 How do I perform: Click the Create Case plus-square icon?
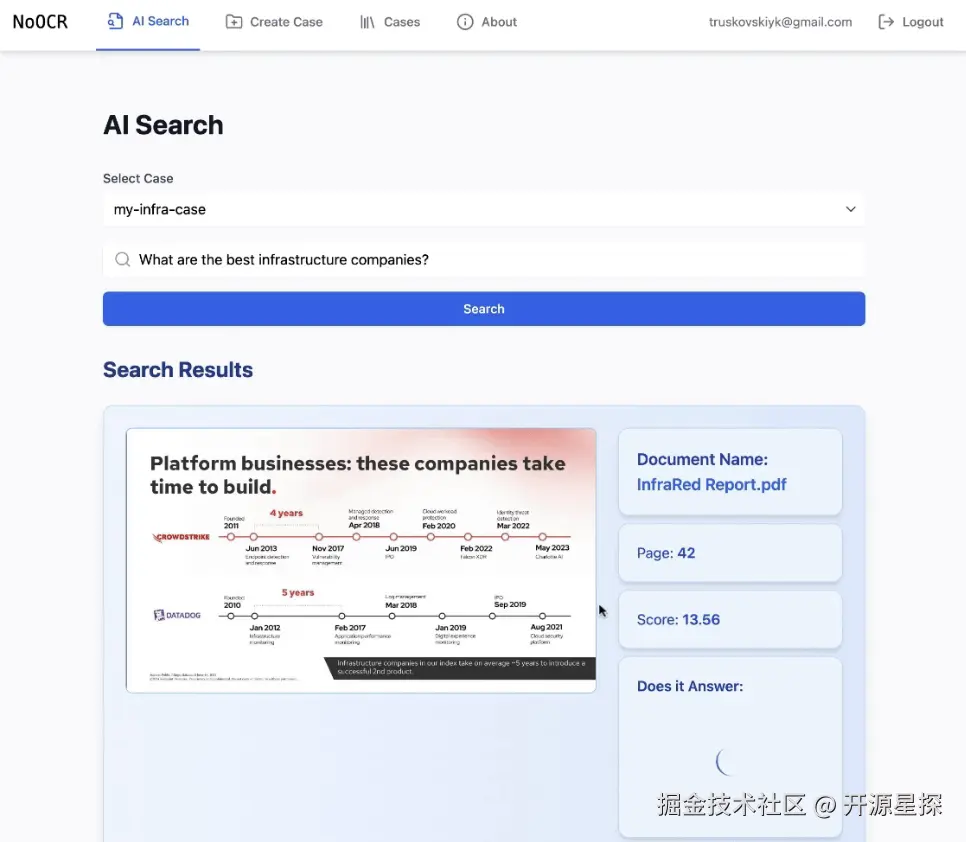click(234, 21)
